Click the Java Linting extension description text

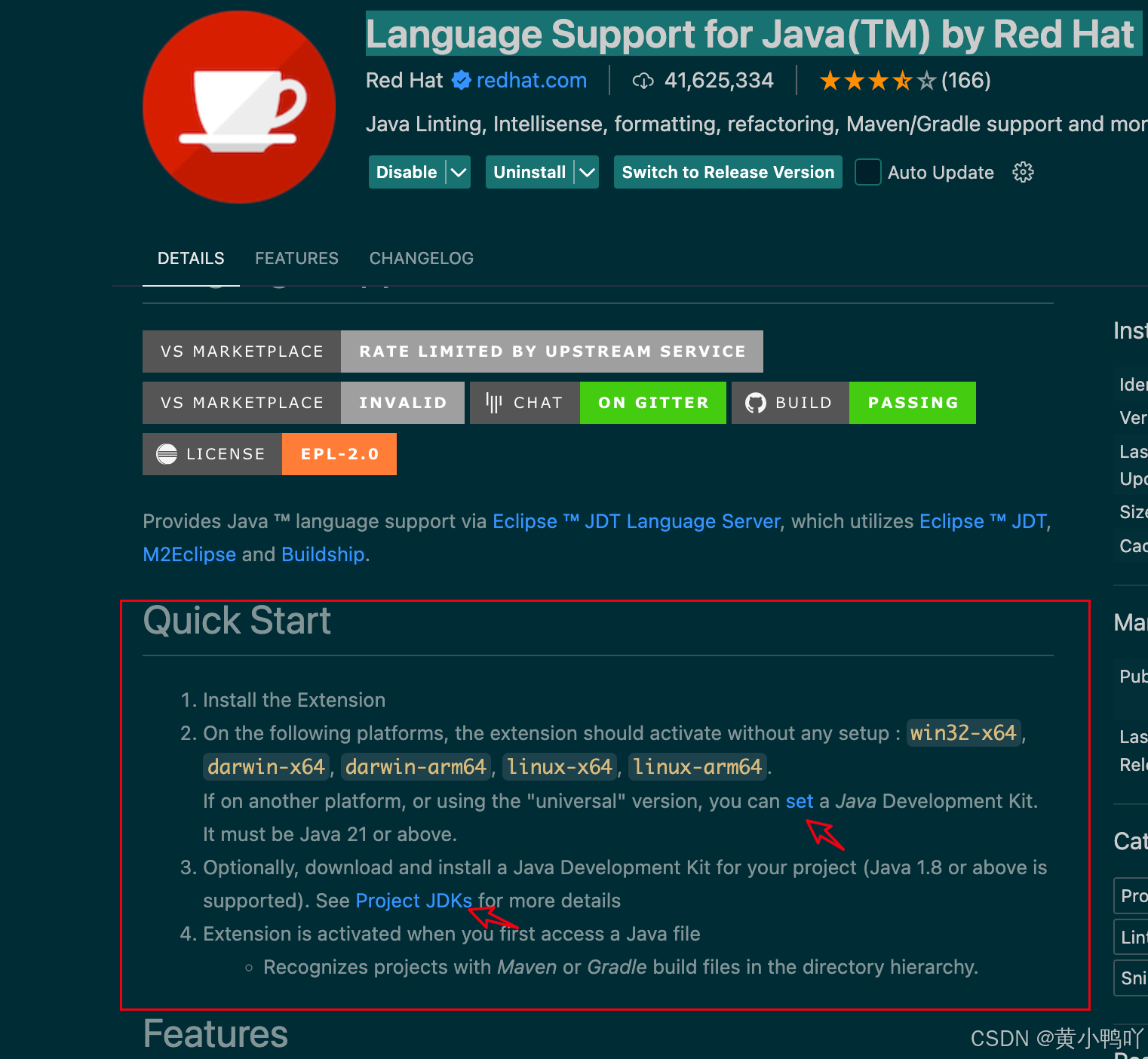[x=757, y=124]
